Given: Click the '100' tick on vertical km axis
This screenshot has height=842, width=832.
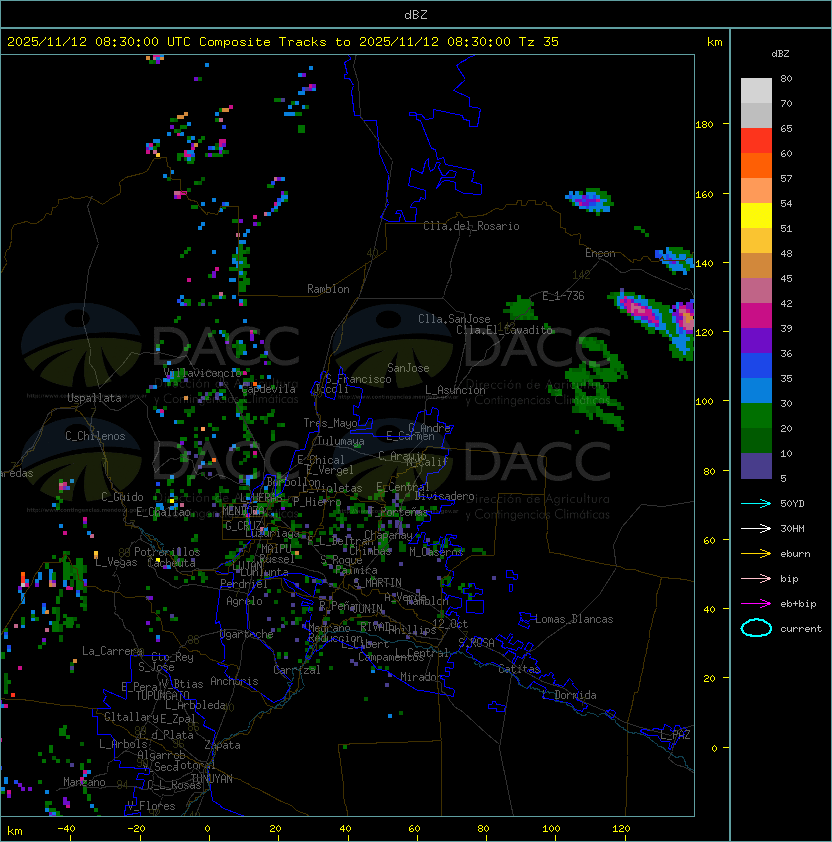Looking at the screenshot, I should click(x=704, y=402).
